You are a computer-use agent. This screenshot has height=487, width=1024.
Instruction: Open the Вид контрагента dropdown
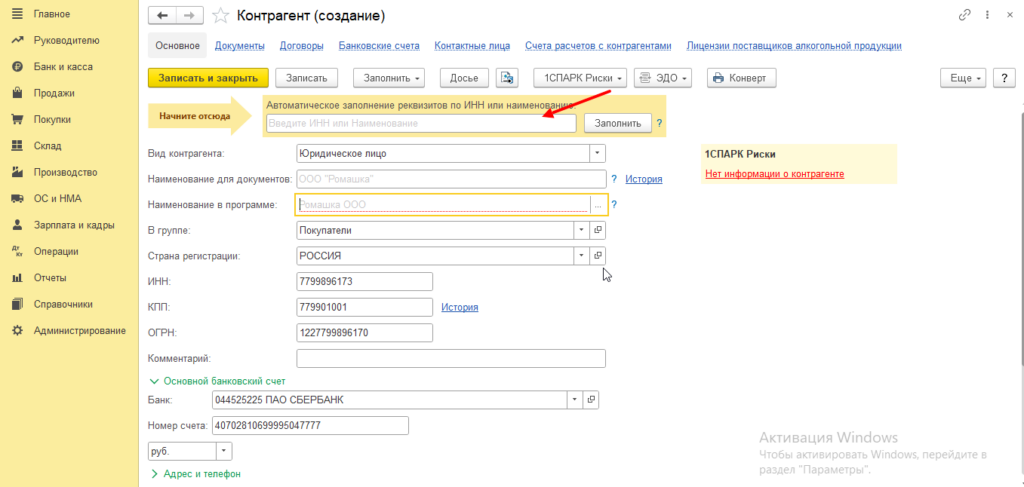tap(597, 153)
